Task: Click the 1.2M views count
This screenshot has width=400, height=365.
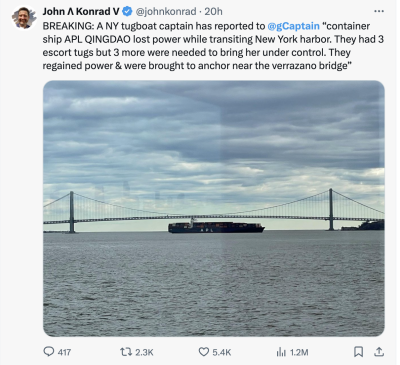Action: point(299,352)
